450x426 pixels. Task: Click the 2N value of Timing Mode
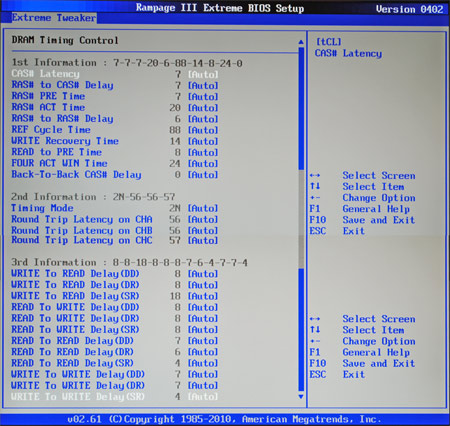175,208
